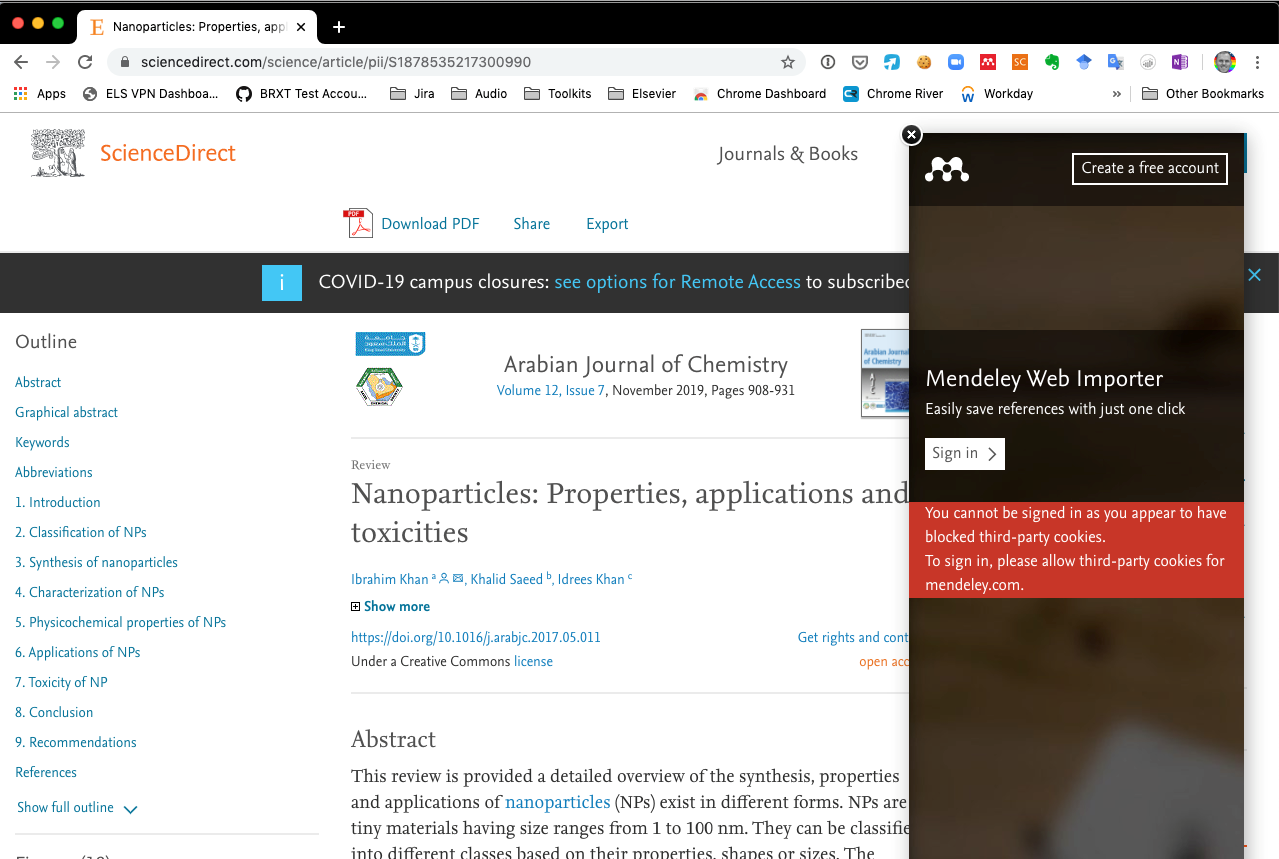The image size is (1279, 859).
Task: Close the Mendeley Web Importer panel
Action: tap(910, 134)
